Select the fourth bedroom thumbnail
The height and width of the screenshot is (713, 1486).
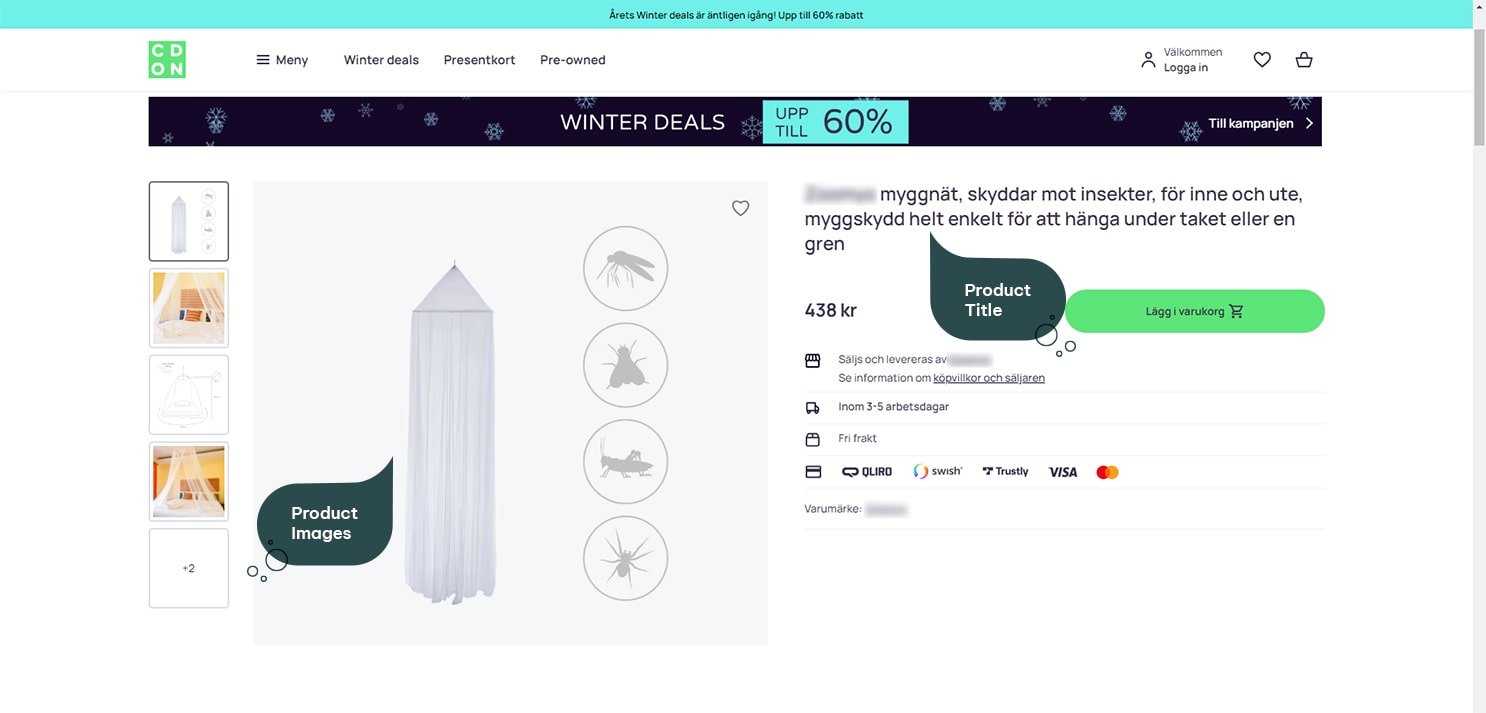[189, 481]
